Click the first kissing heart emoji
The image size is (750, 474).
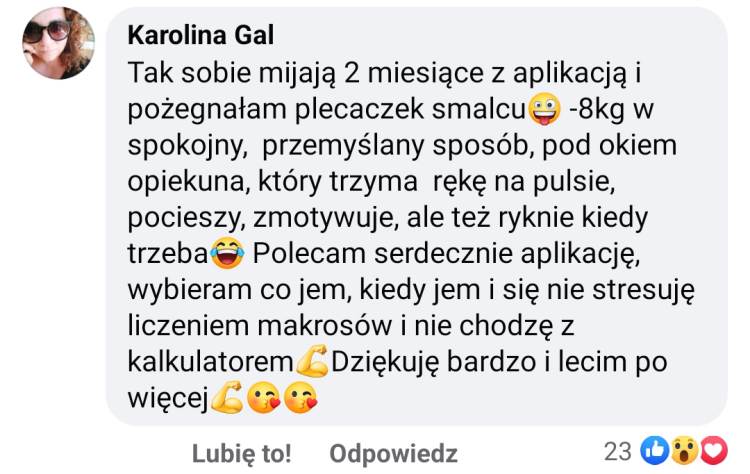264,397
